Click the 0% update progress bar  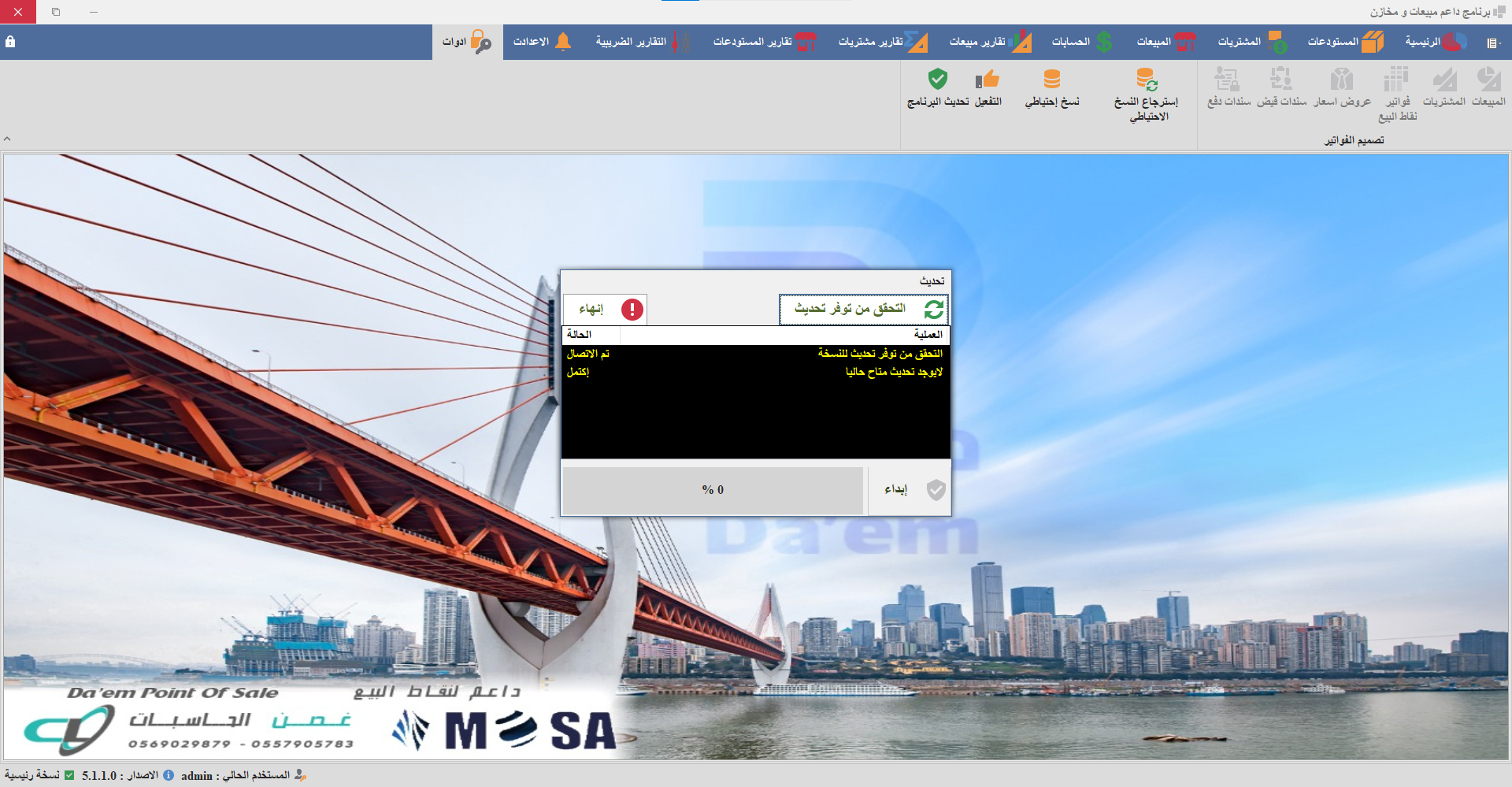(713, 490)
